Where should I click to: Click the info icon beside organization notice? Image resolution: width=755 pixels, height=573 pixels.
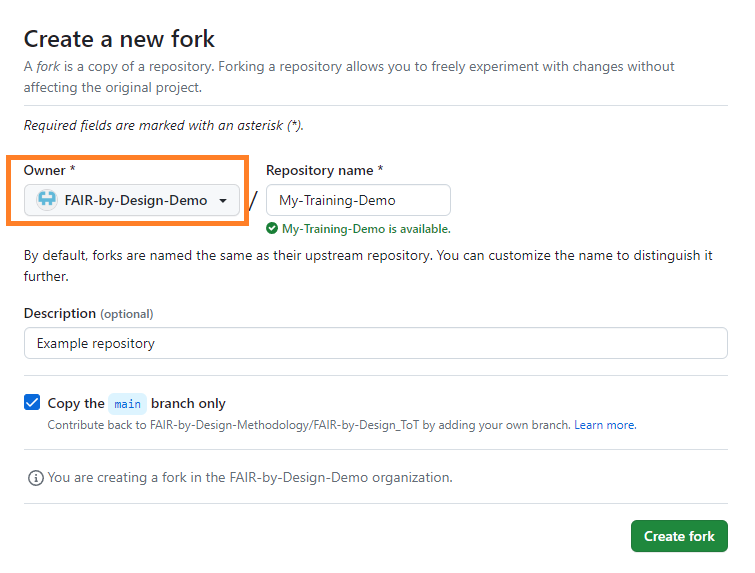click(36, 478)
